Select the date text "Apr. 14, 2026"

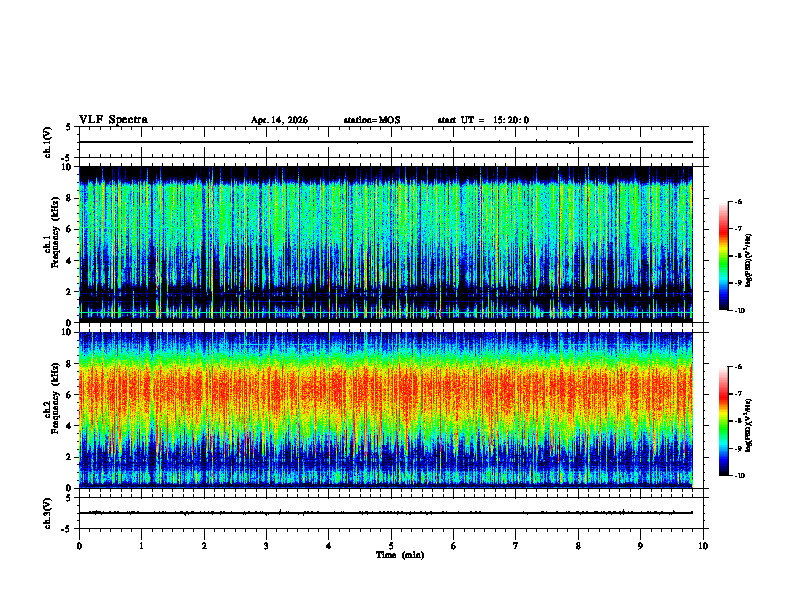279,120
